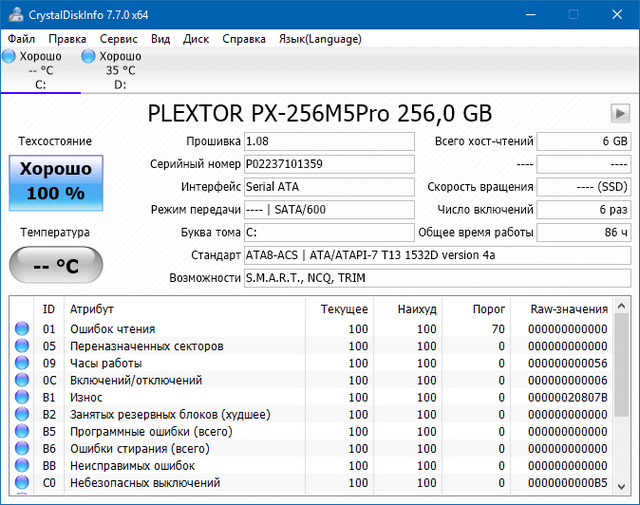Click status orb for attribute 01 Ошибок чтения
640x505 pixels.
click(x=22, y=329)
